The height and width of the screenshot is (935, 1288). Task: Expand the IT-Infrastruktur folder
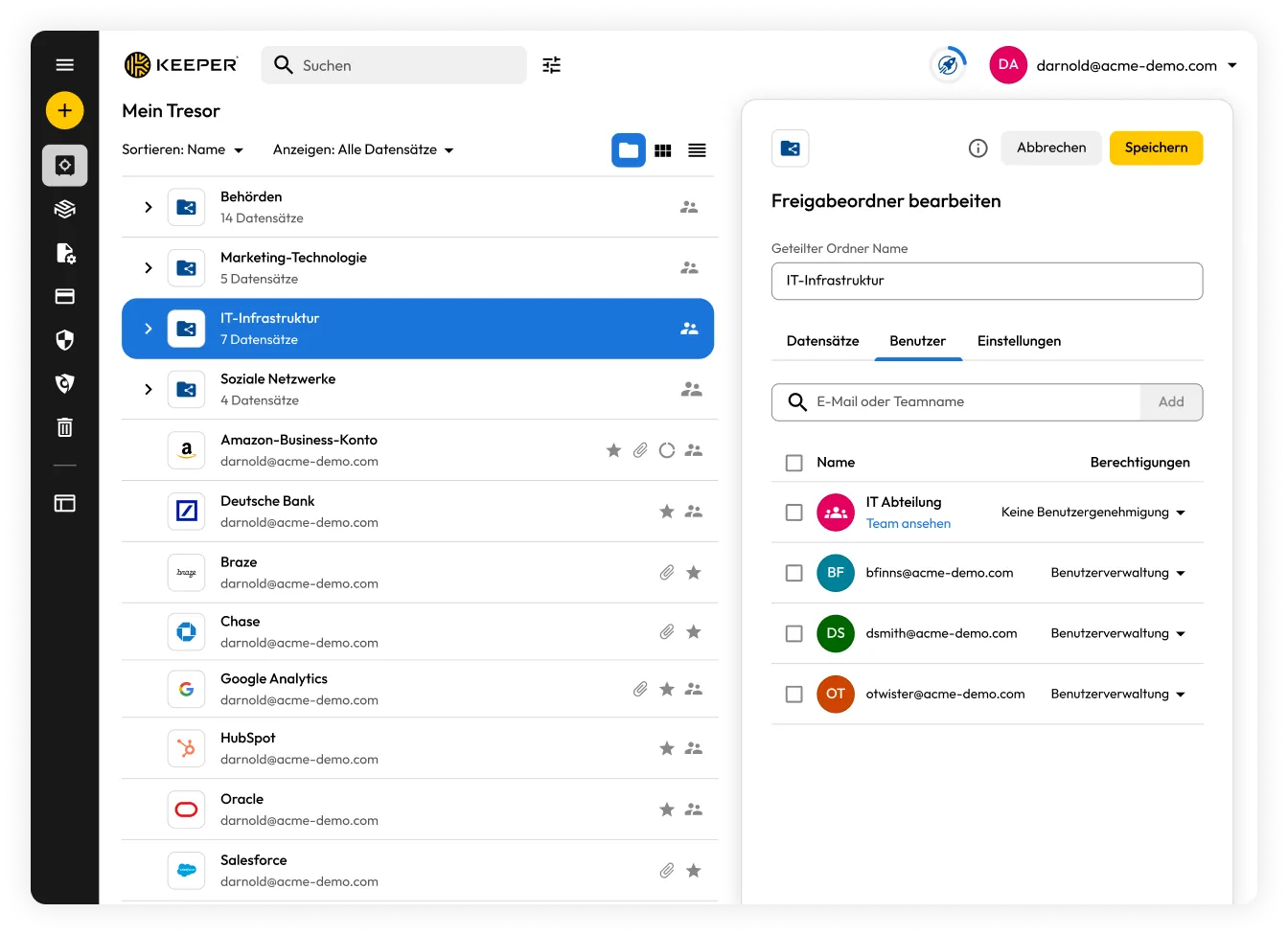[148, 329]
